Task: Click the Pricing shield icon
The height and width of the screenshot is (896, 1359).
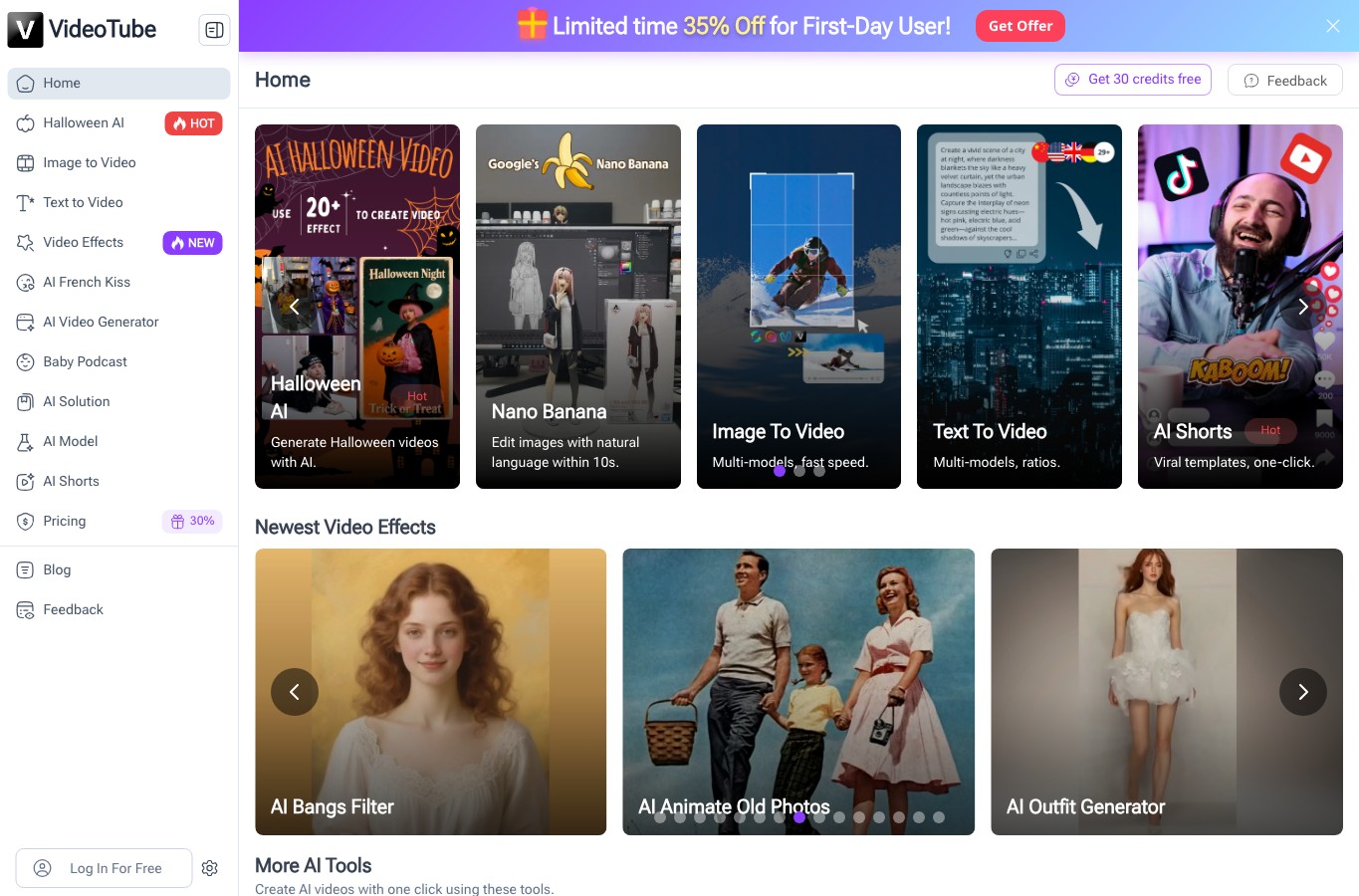Action: [26, 522]
